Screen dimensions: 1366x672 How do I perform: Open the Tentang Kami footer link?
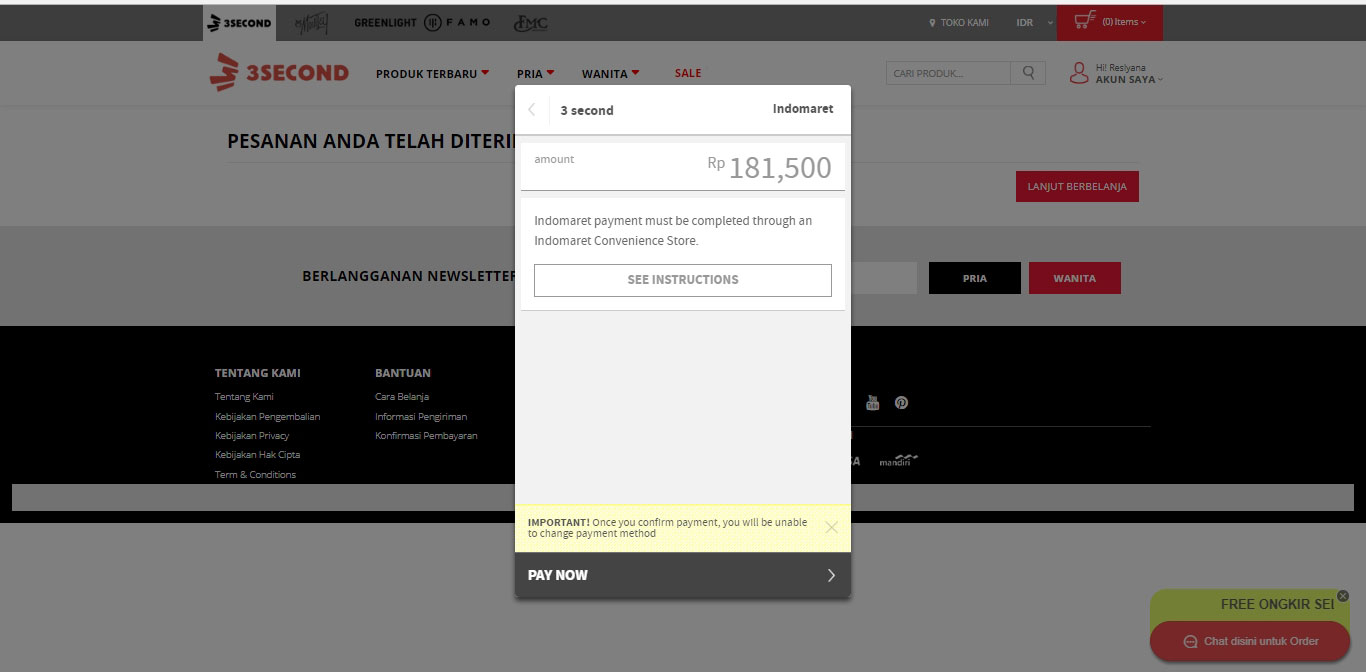[244, 397]
